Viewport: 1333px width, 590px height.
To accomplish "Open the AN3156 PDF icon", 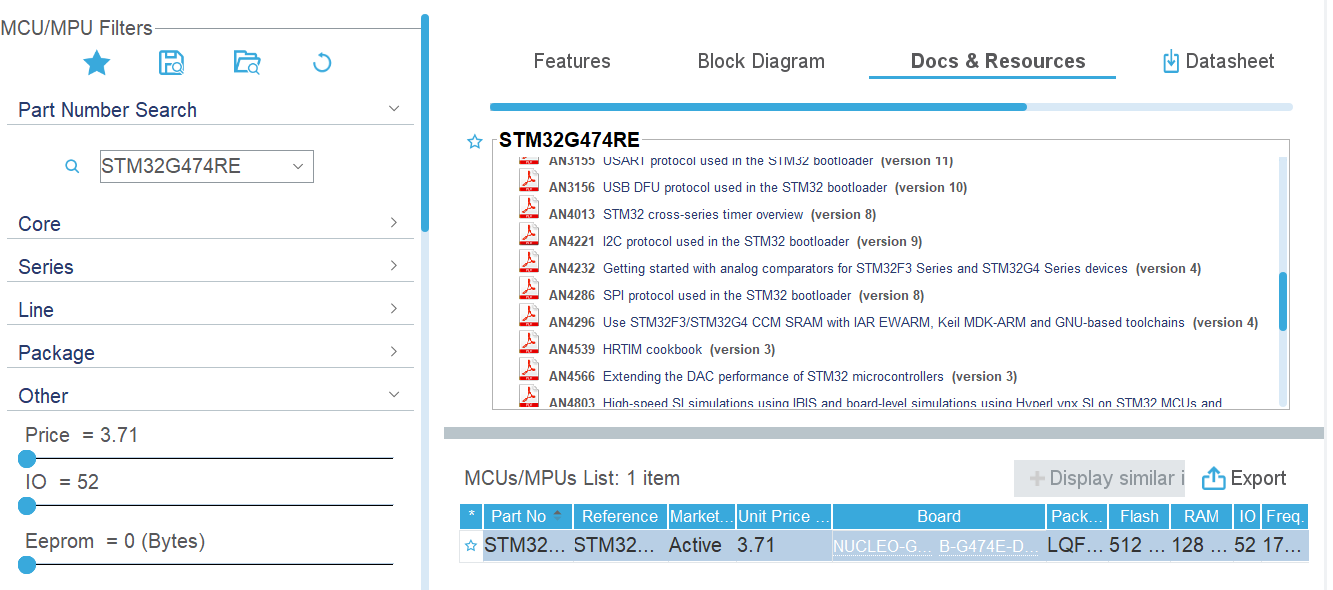I will tap(529, 181).
